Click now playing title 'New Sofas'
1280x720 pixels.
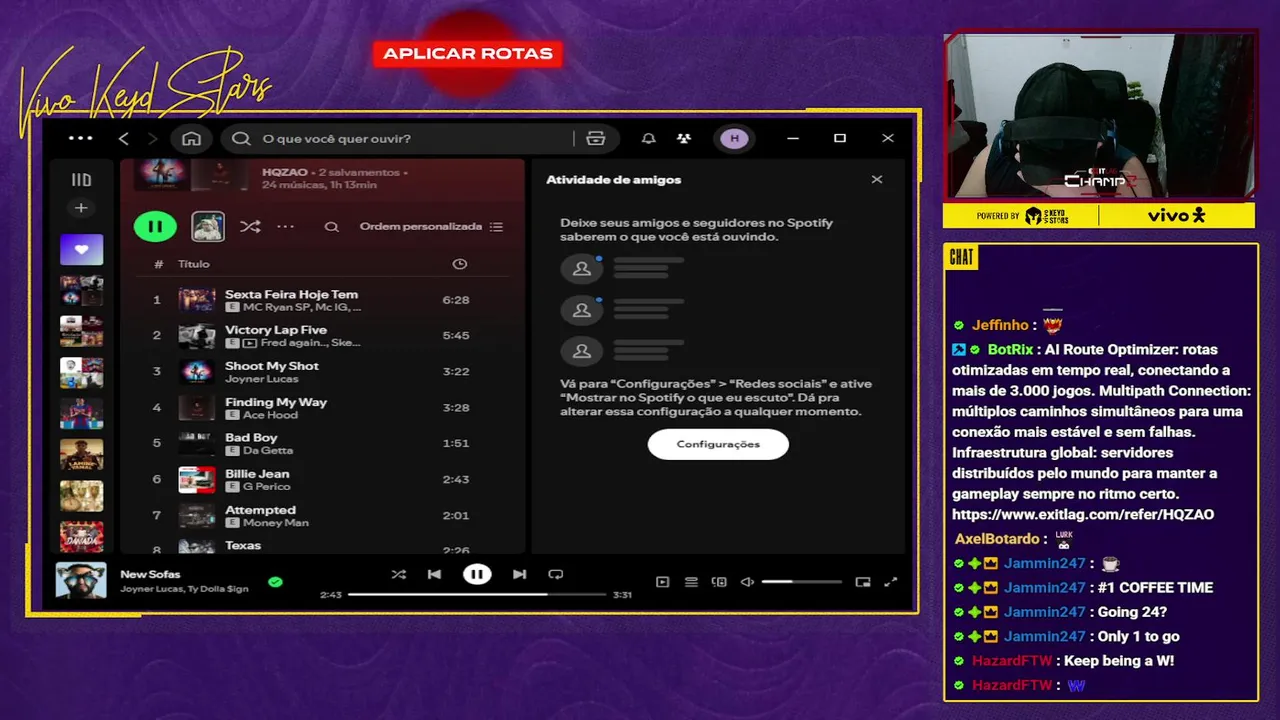(x=150, y=574)
